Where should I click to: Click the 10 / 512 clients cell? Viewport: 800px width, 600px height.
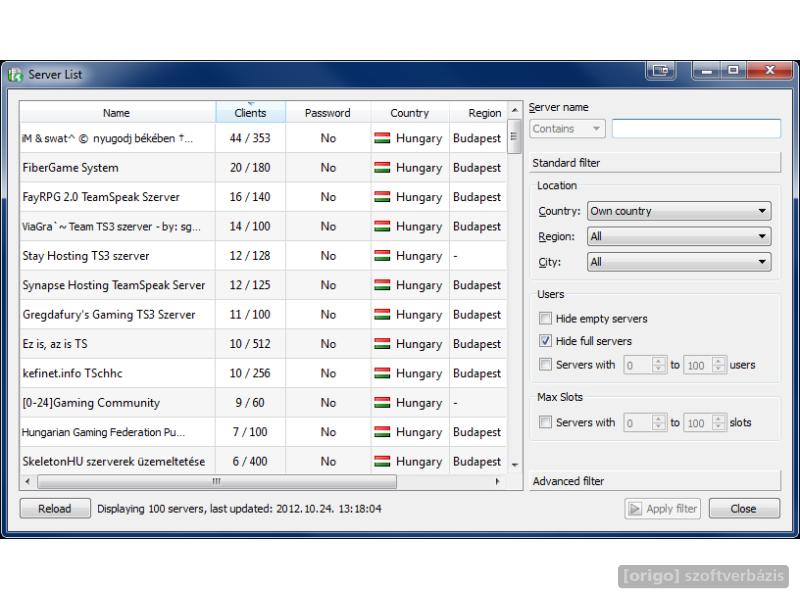(250, 344)
